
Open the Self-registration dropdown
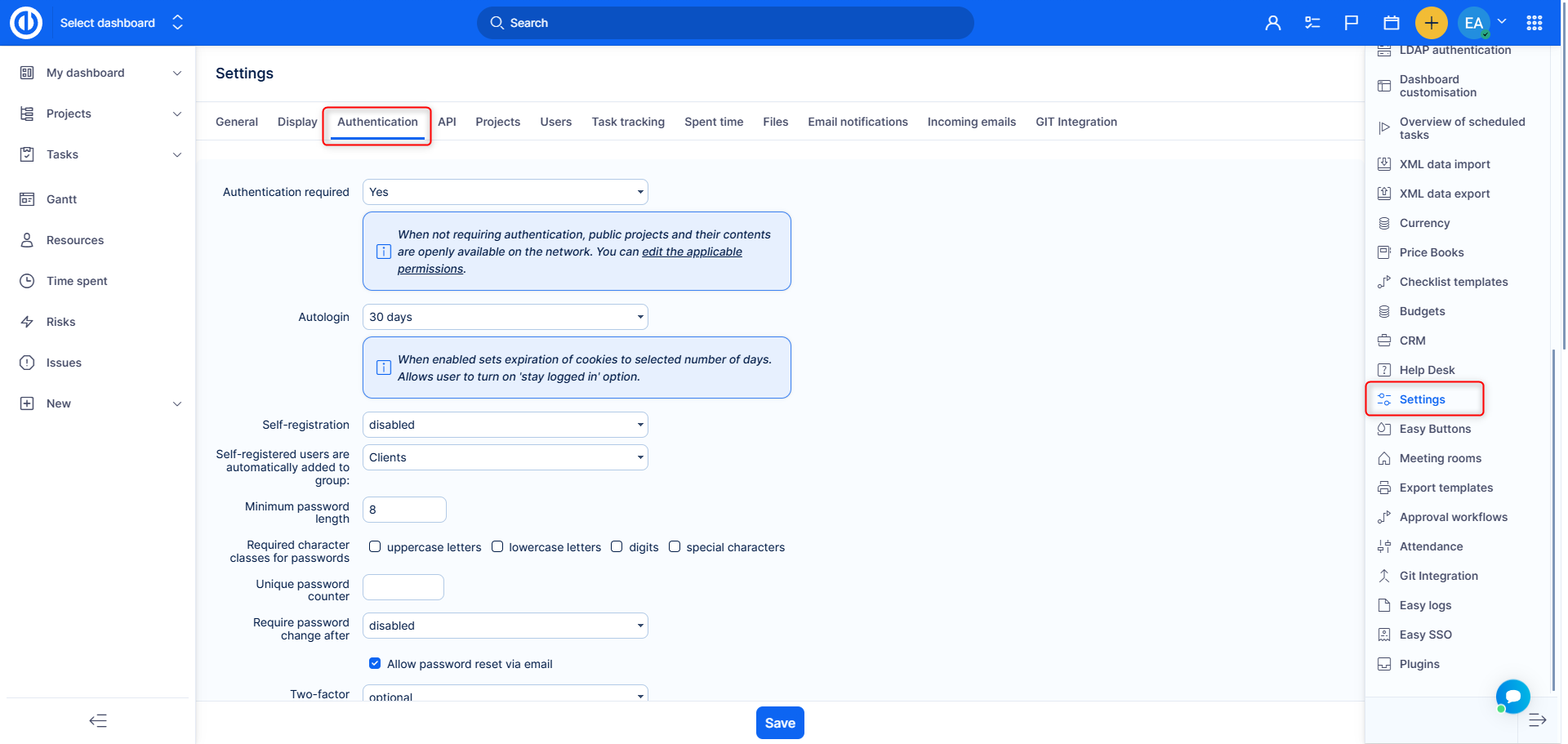(505, 425)
